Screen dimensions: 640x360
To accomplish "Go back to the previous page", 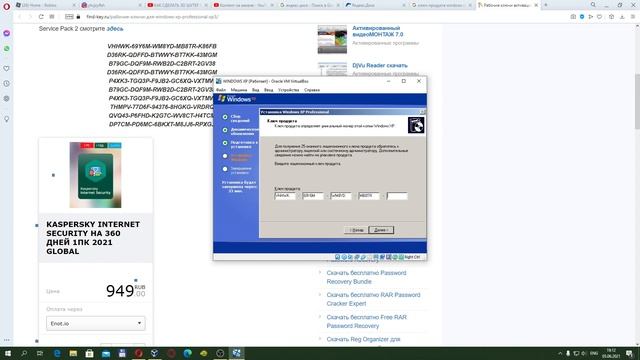I will (x=19, y=17).
